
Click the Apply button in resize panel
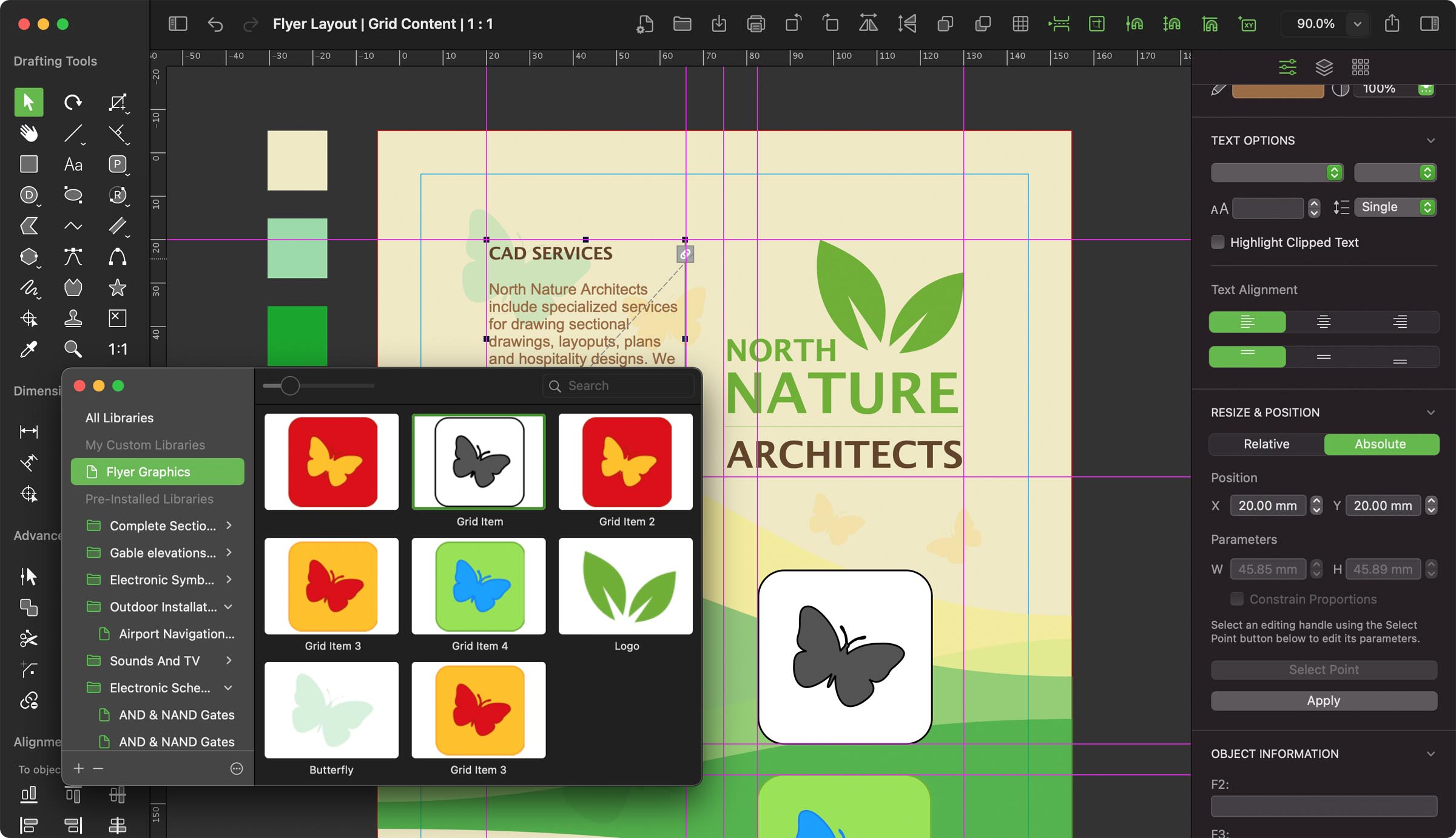1321,700
